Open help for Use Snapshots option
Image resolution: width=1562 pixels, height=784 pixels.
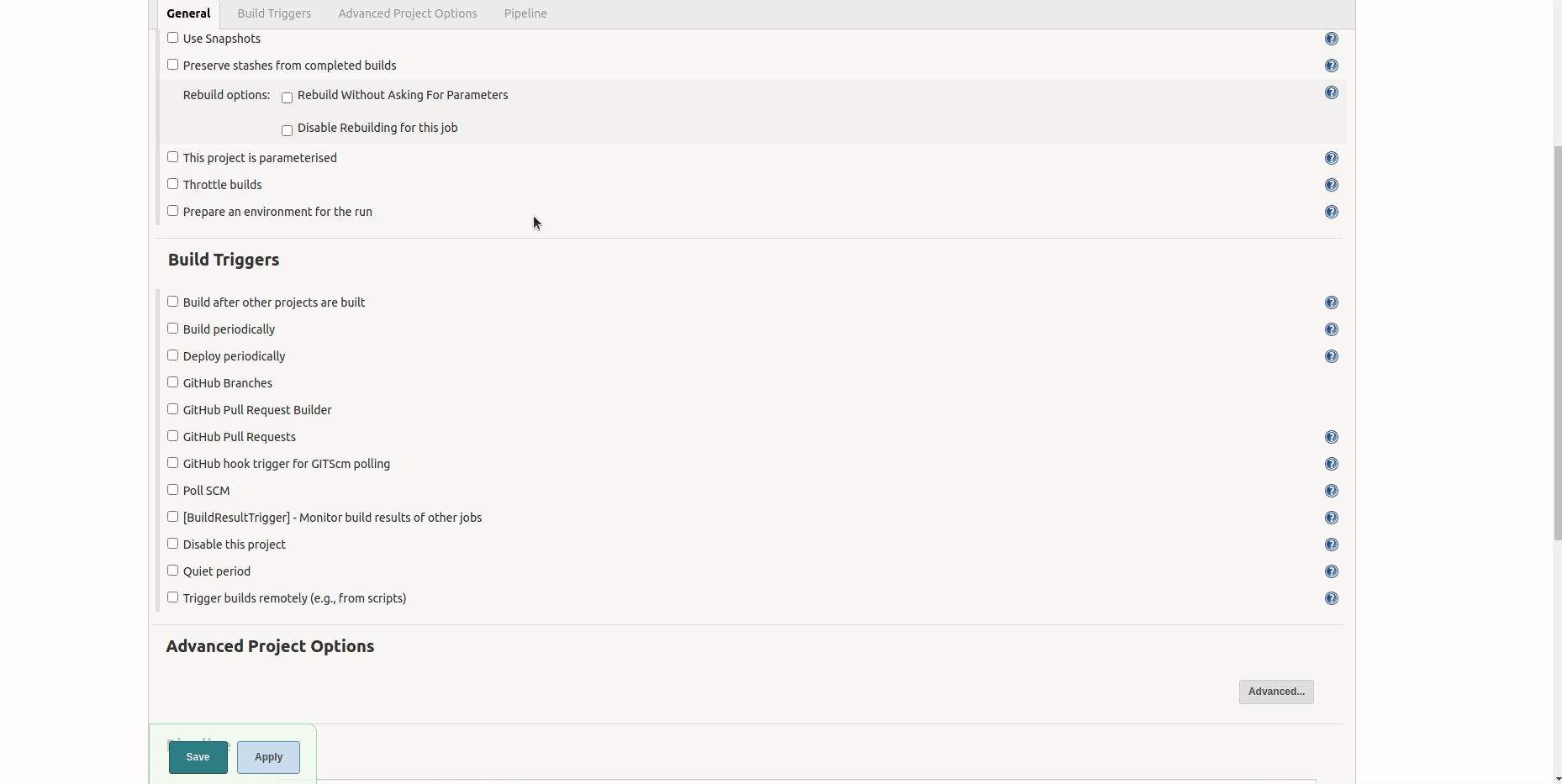tap(1332, 39)
